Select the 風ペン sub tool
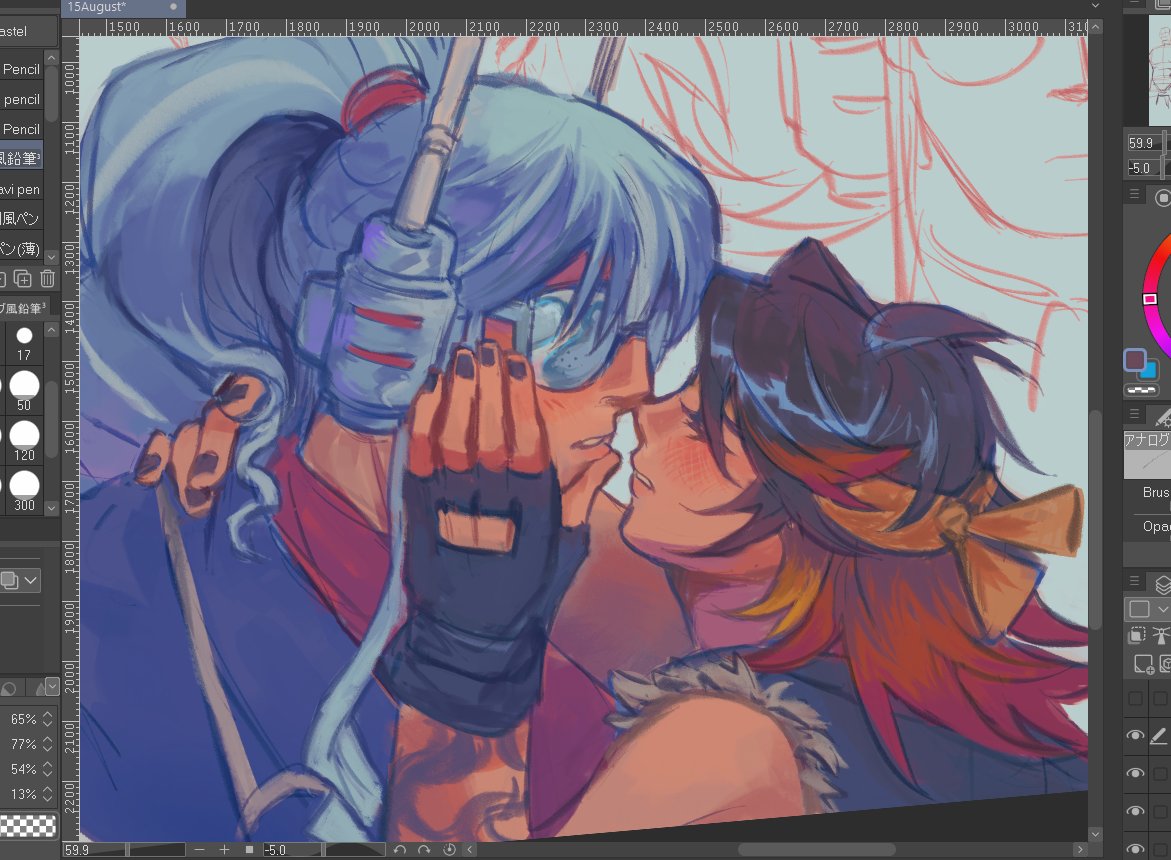This screenshot has width=1171, height=860. click(x=21, y=219)
